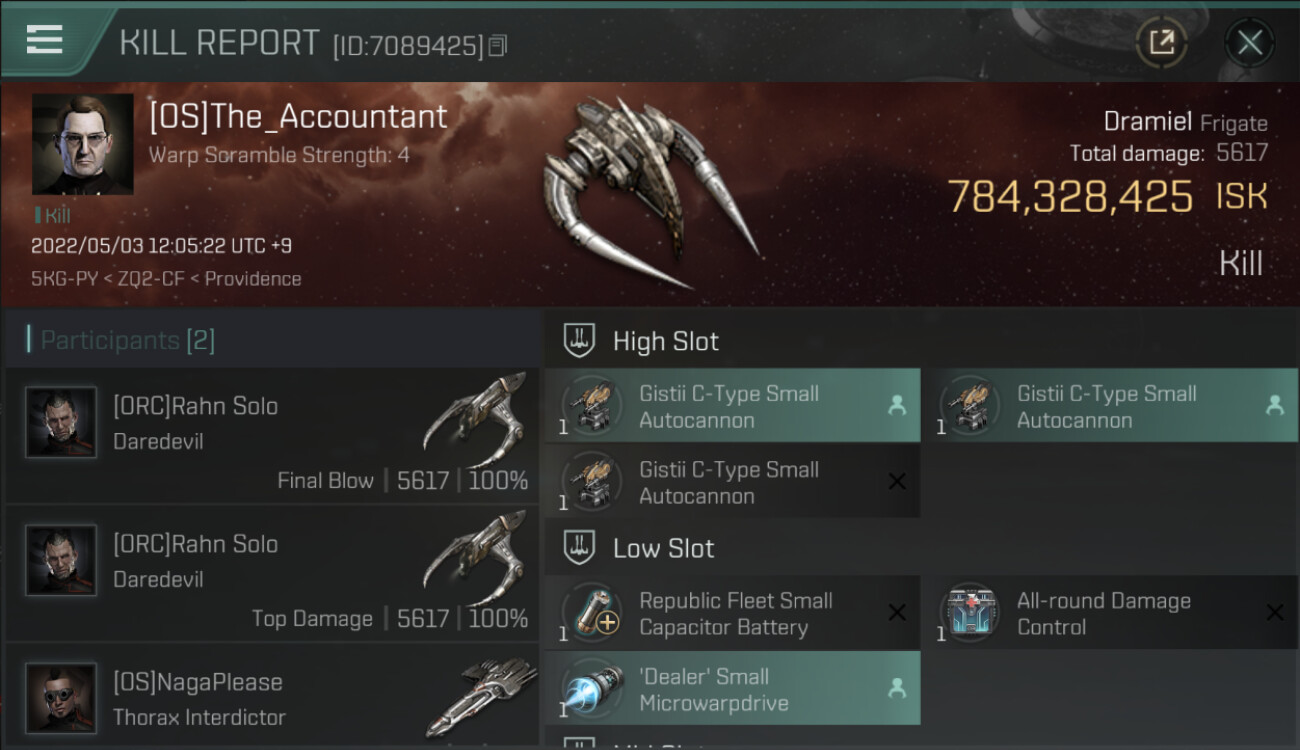Open The_Accountant pilot portrait
Viewport: 1300px width, 750px height.
82,144
